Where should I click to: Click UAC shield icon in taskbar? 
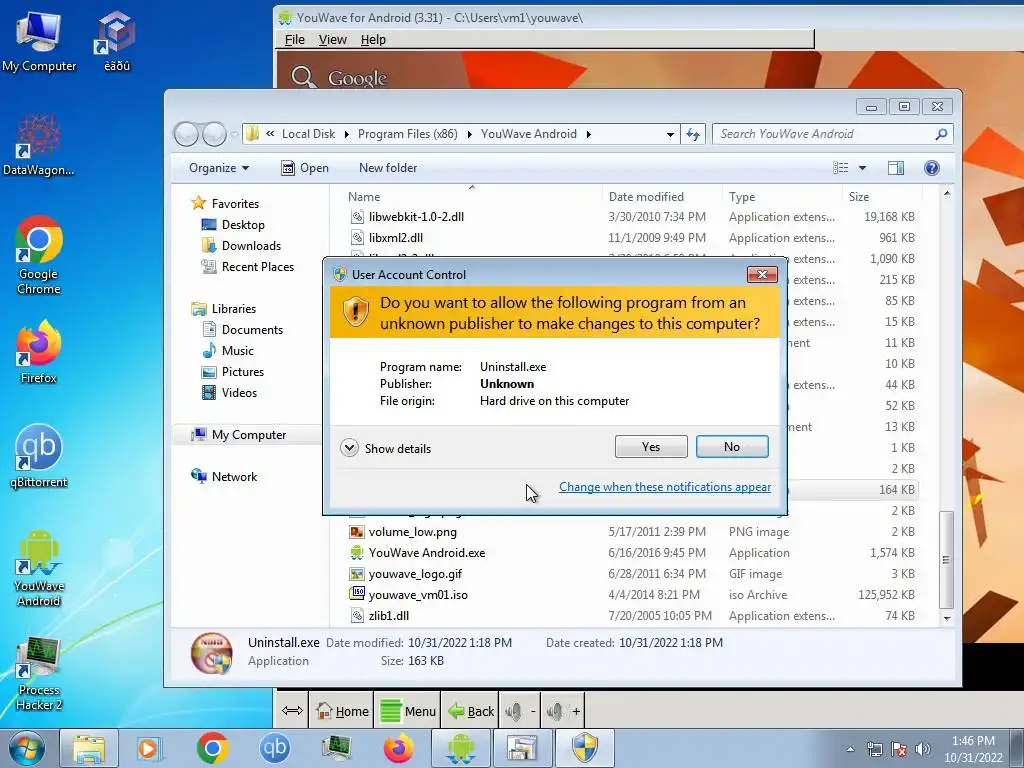click(584, 748)
